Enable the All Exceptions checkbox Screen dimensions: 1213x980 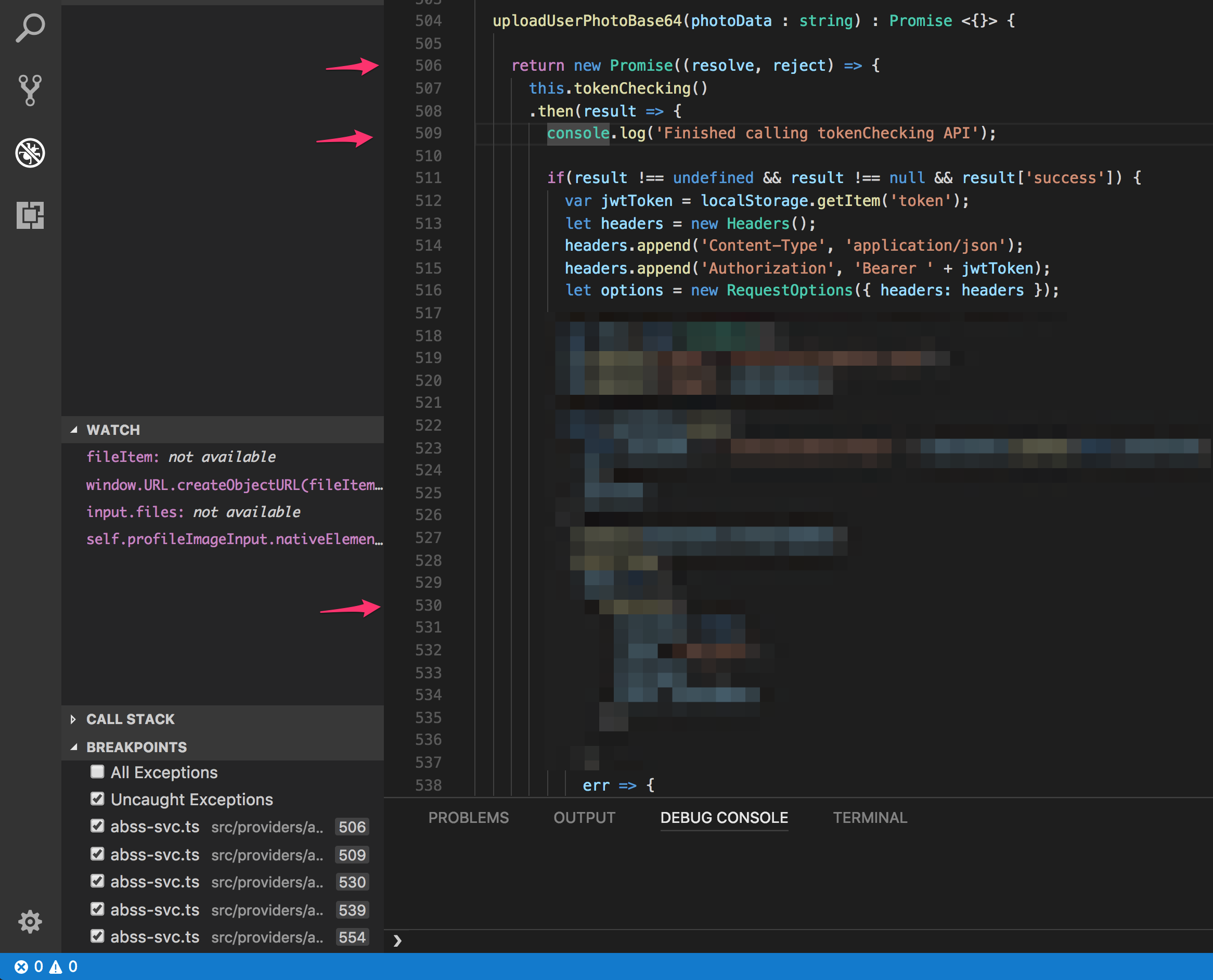[x=97, y=771]
